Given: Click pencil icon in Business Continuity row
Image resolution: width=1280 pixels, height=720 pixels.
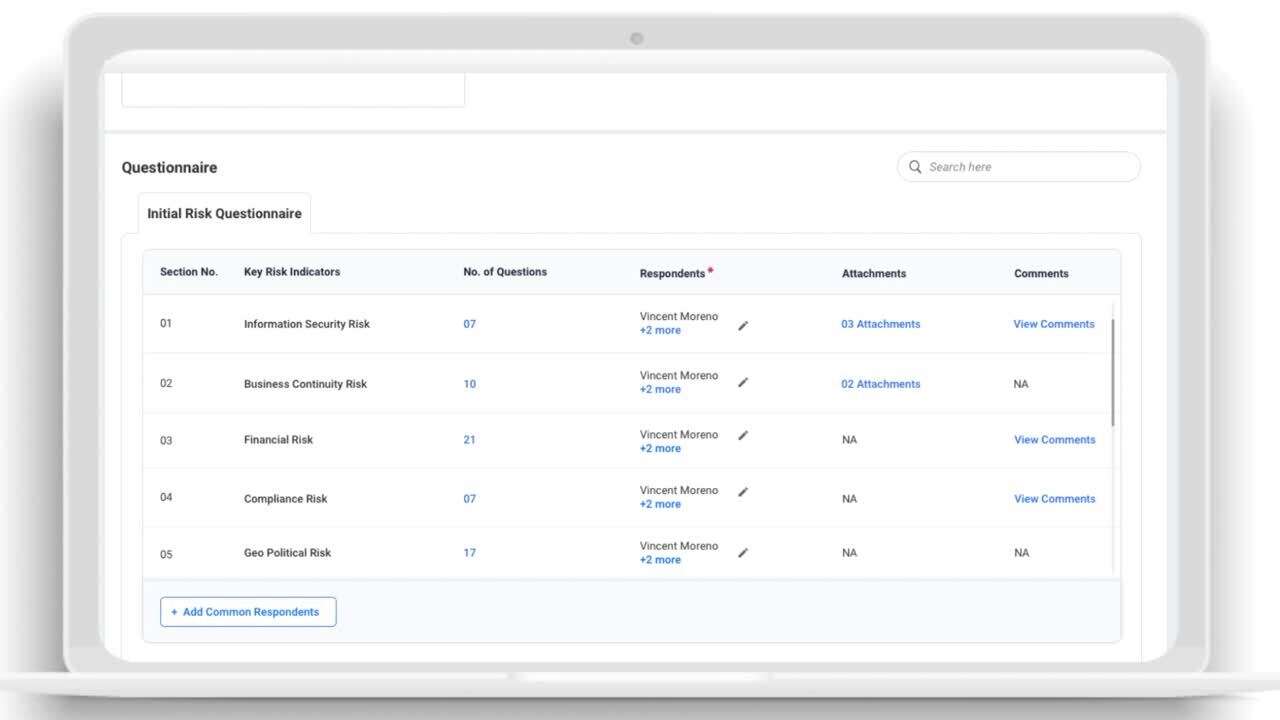Looking at the screenshot, I should pos(743,382).
